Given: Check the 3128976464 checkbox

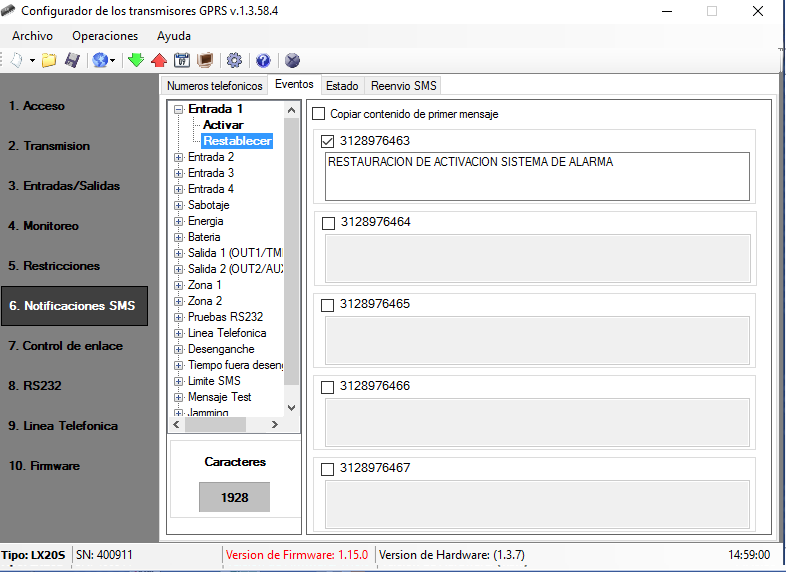Looking at the screenshot, I should click(328, 223).
